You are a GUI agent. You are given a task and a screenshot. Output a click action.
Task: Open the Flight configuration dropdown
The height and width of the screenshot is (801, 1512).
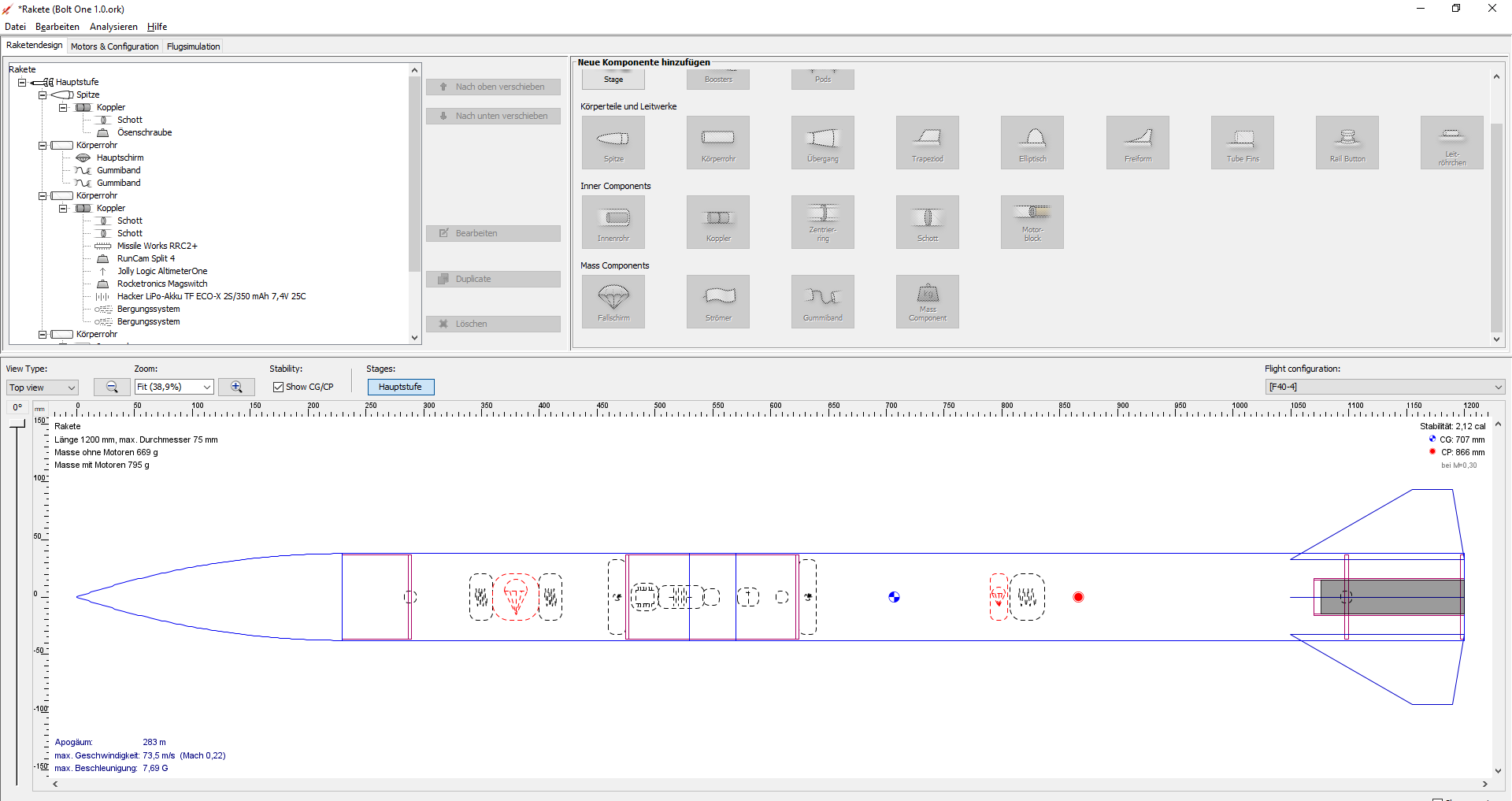1384,387
